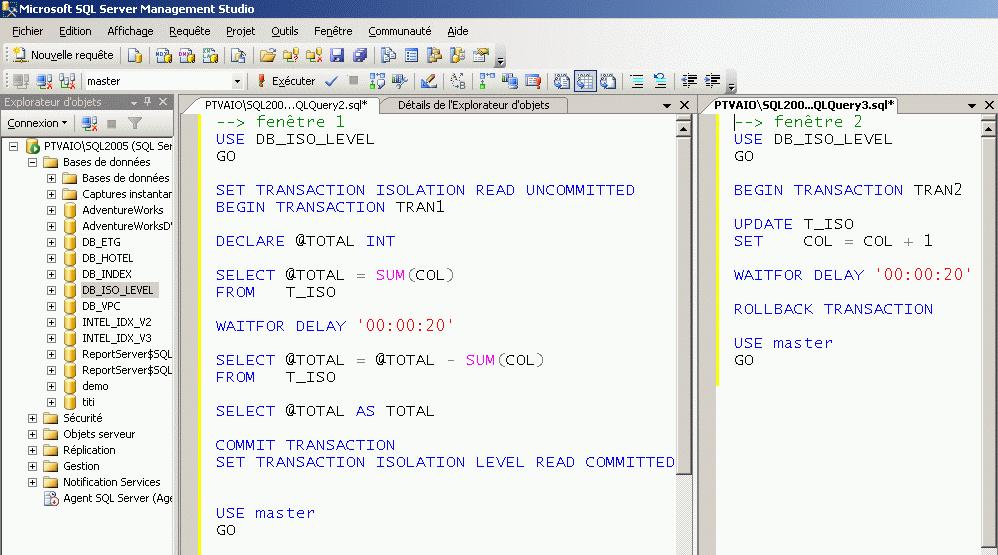Screen dimensions: 998x555
Task: Click the filter funnel icon in Object Explorer
Action: 135,123
